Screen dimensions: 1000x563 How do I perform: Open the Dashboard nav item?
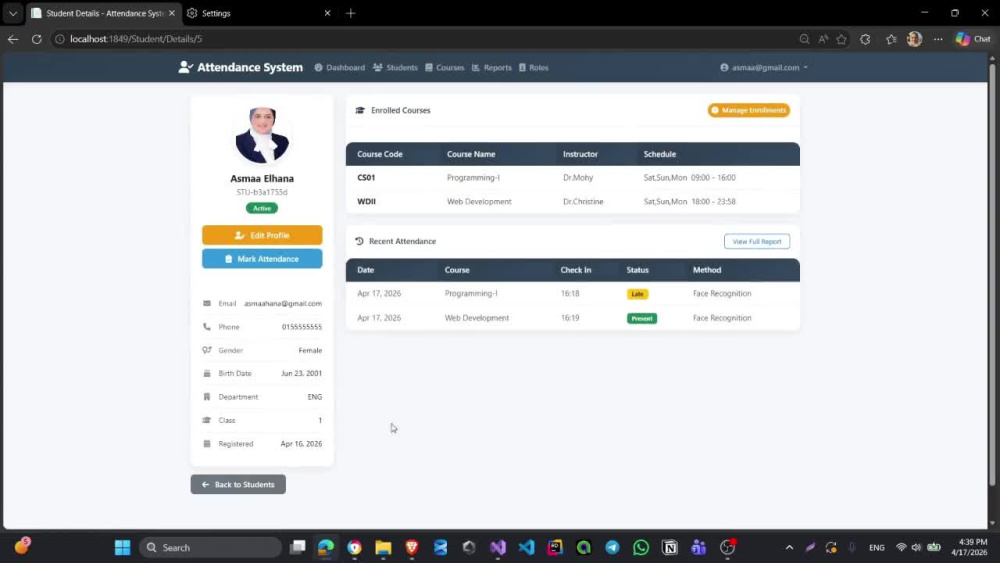click(339, 68)
